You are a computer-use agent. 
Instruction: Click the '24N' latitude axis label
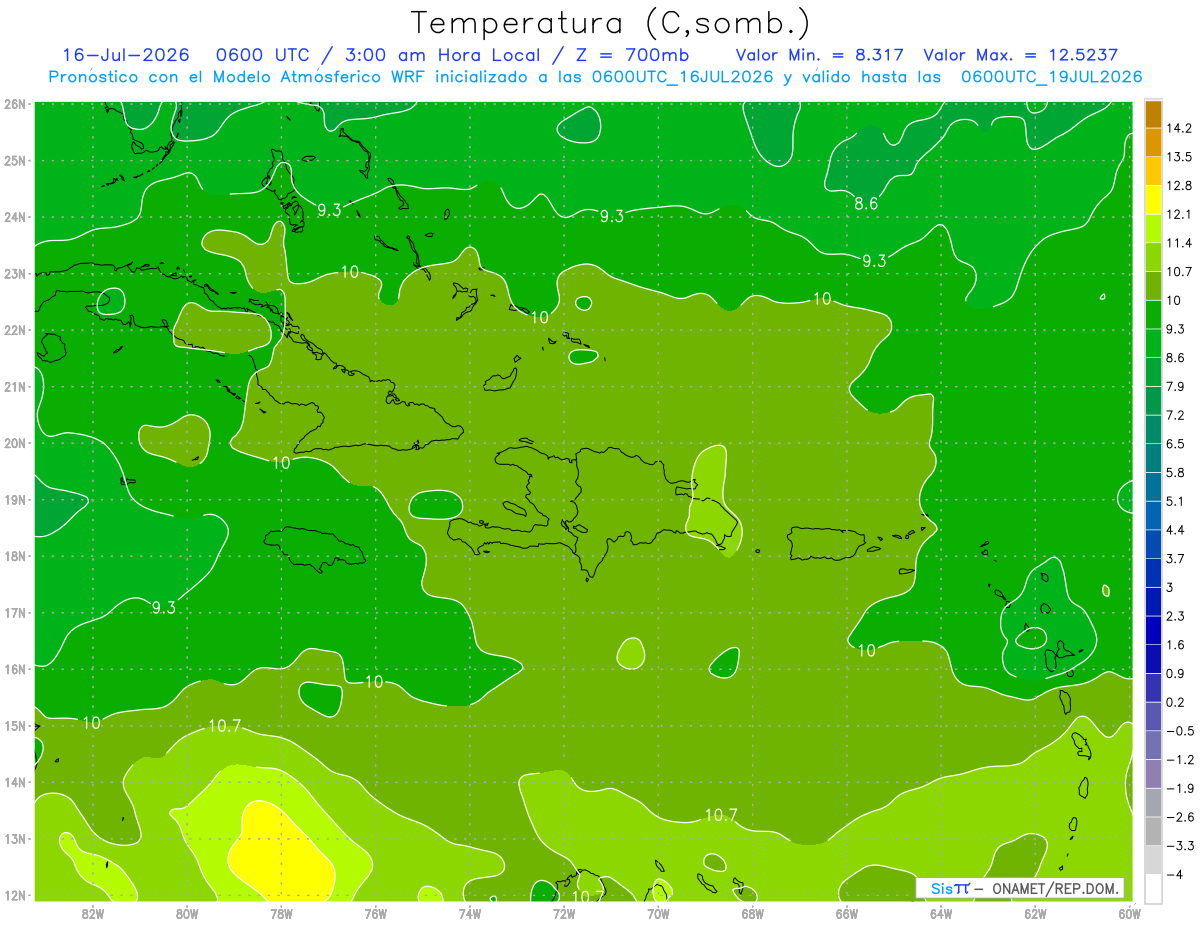tap(15, 217)
